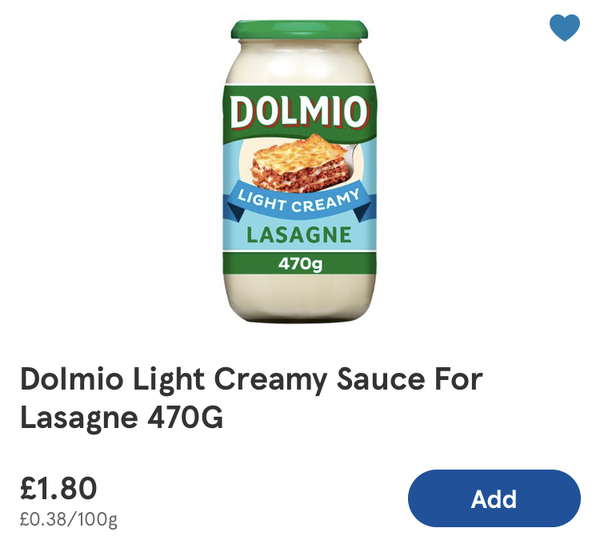The image size is (600, 544).
Task: Click the £1.80 price text
Action: 59,489
